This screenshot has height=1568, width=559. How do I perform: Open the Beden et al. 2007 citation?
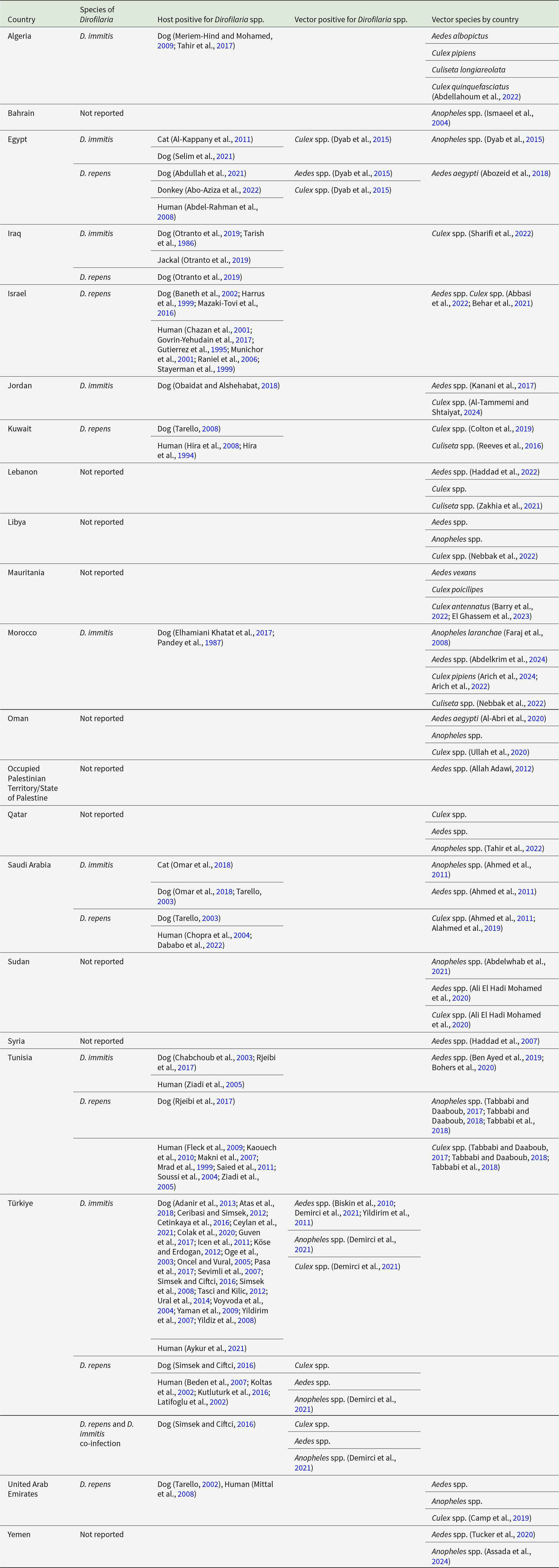click(x=238, y=1382)
